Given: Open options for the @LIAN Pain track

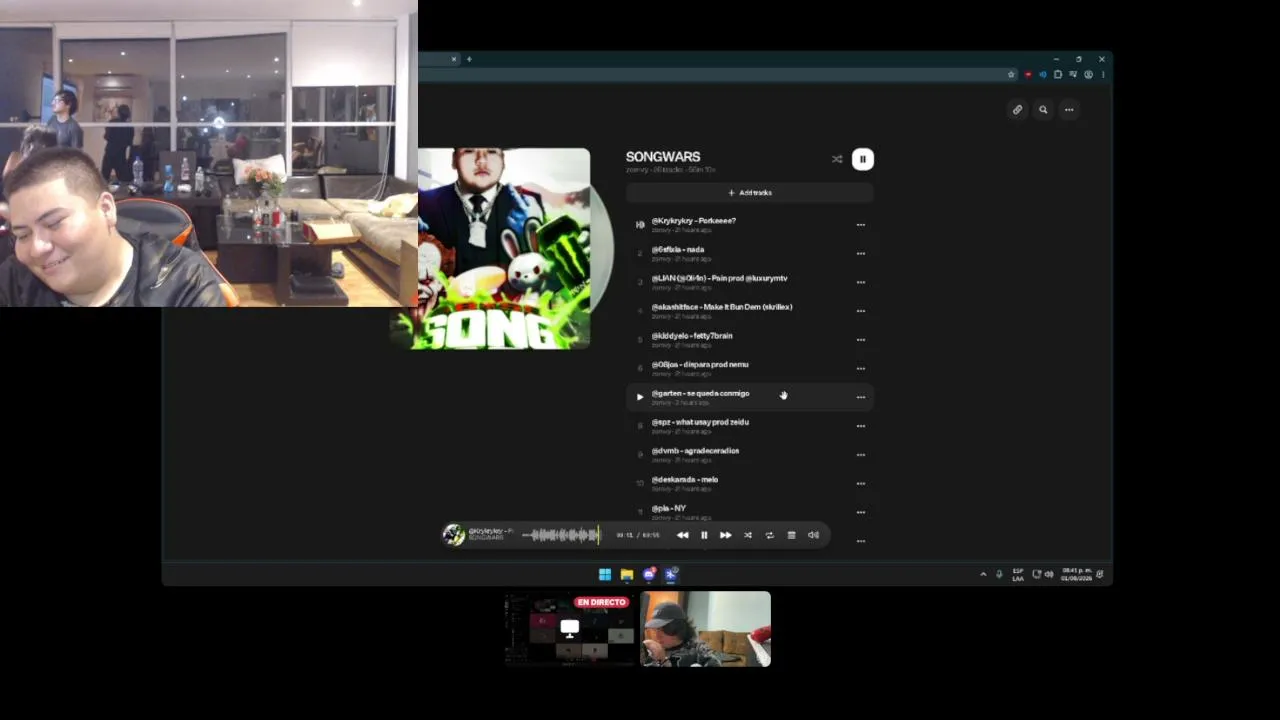Looking at the screenshot, I should point(860,282).
